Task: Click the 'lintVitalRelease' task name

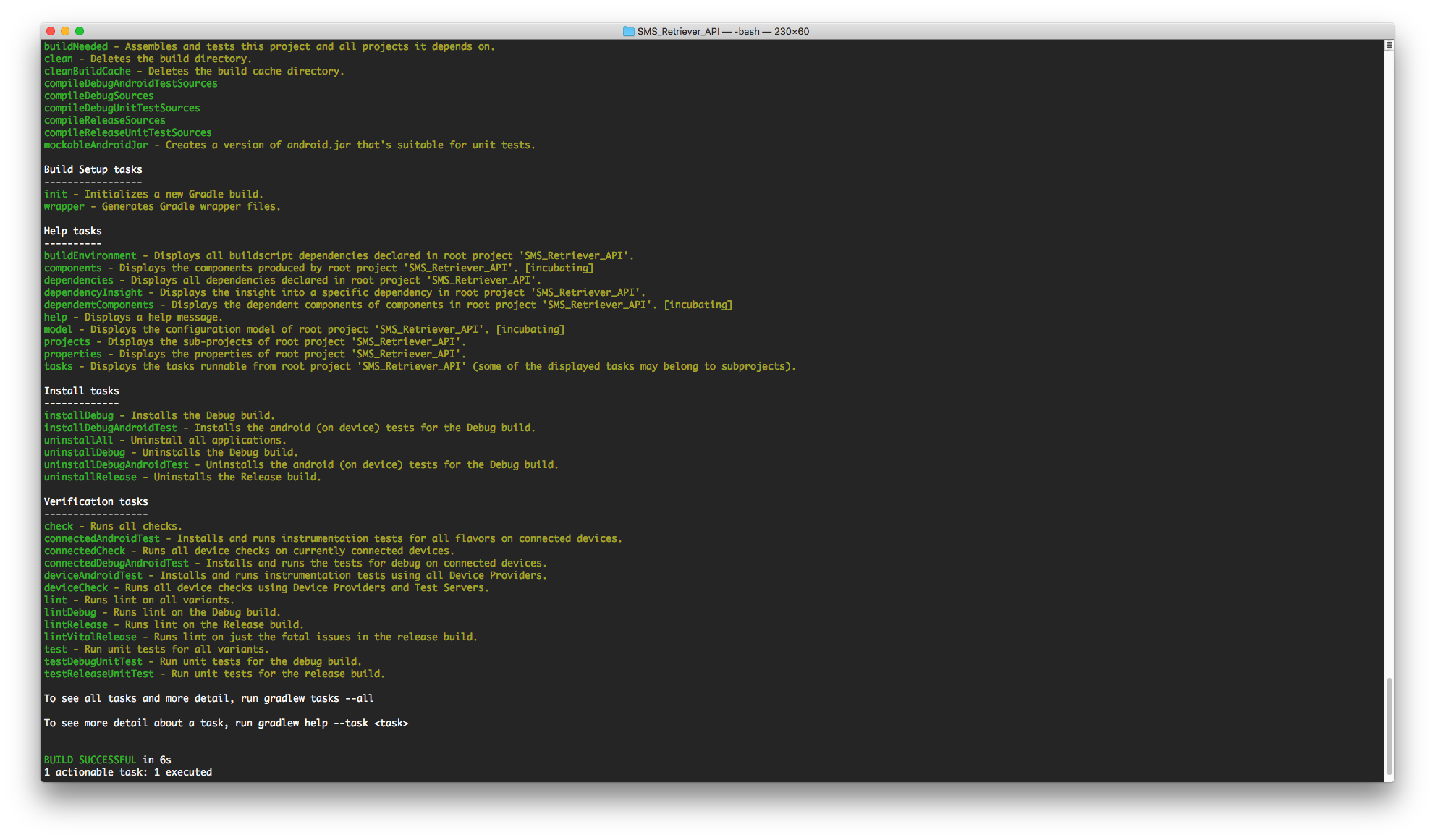Action: 90,637
